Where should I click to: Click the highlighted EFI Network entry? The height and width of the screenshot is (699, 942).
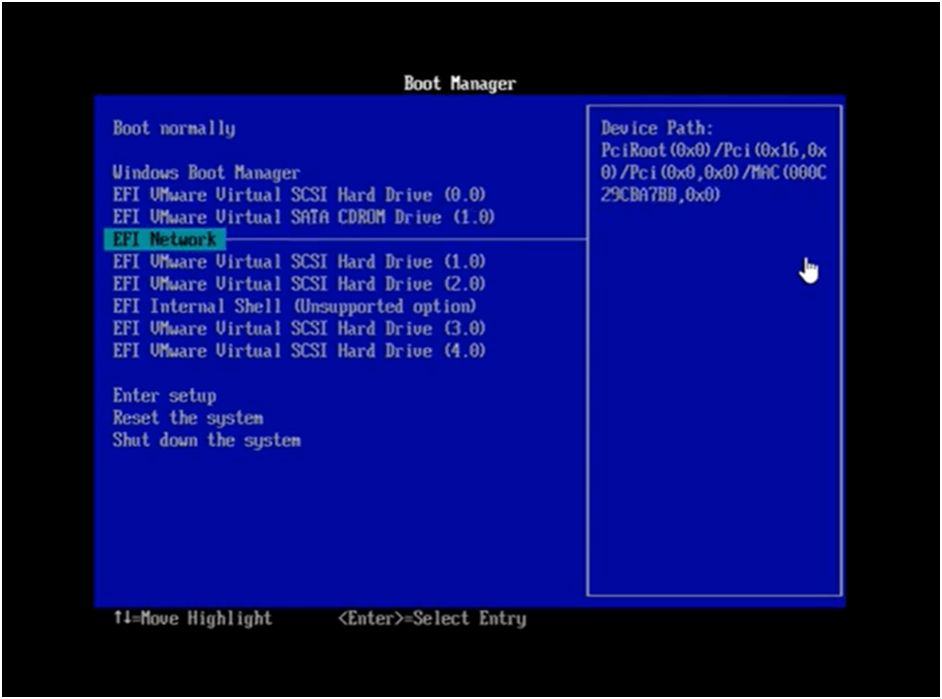pos(165,240)
